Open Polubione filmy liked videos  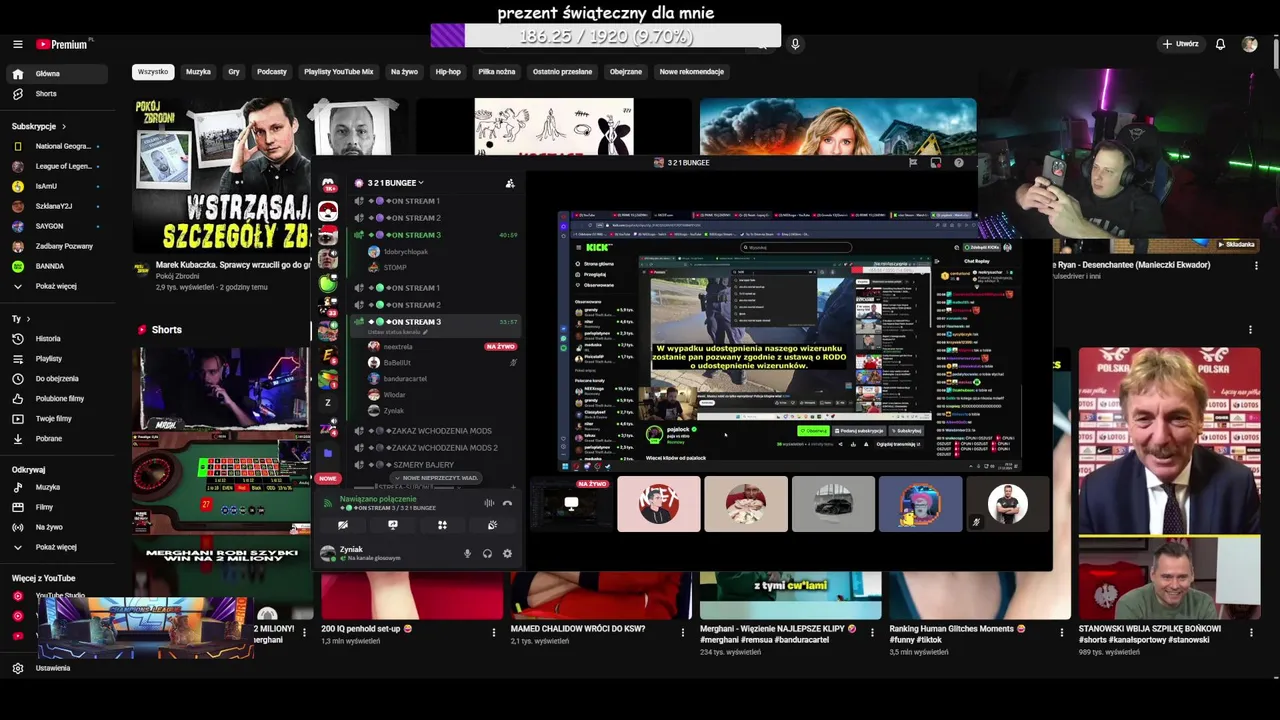(55, 399)
